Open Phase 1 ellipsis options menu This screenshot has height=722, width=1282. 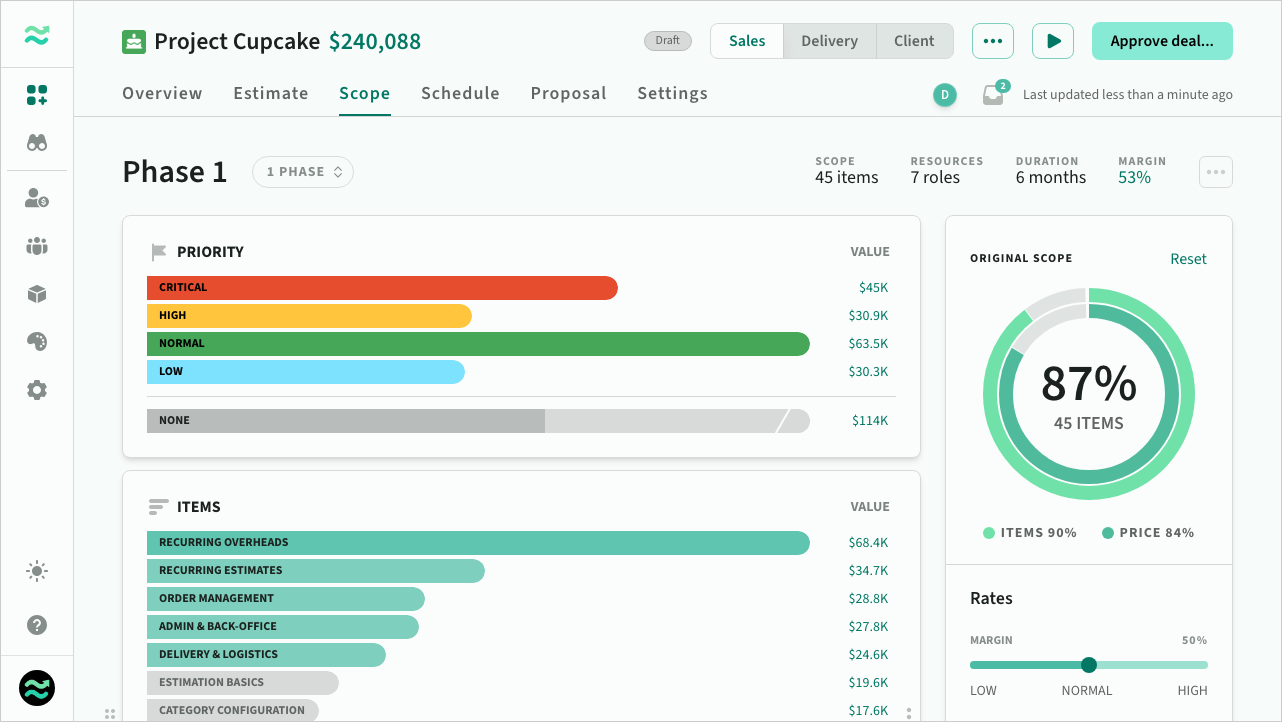click(x=1216, y=172)
